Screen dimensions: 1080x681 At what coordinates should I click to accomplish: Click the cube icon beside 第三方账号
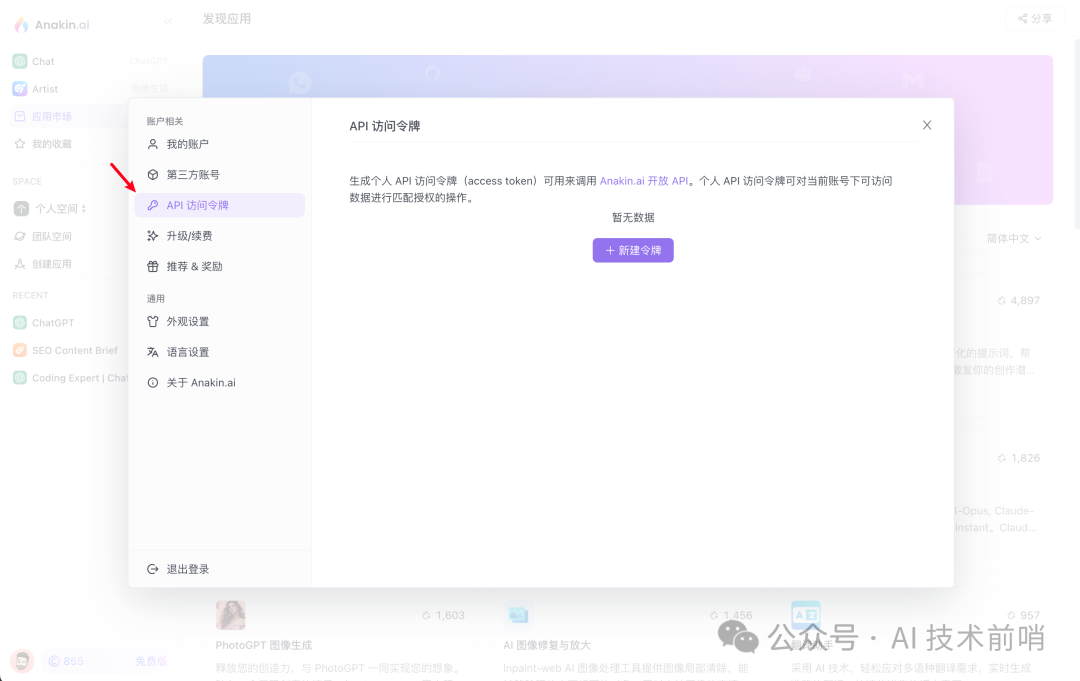point(153,174)
